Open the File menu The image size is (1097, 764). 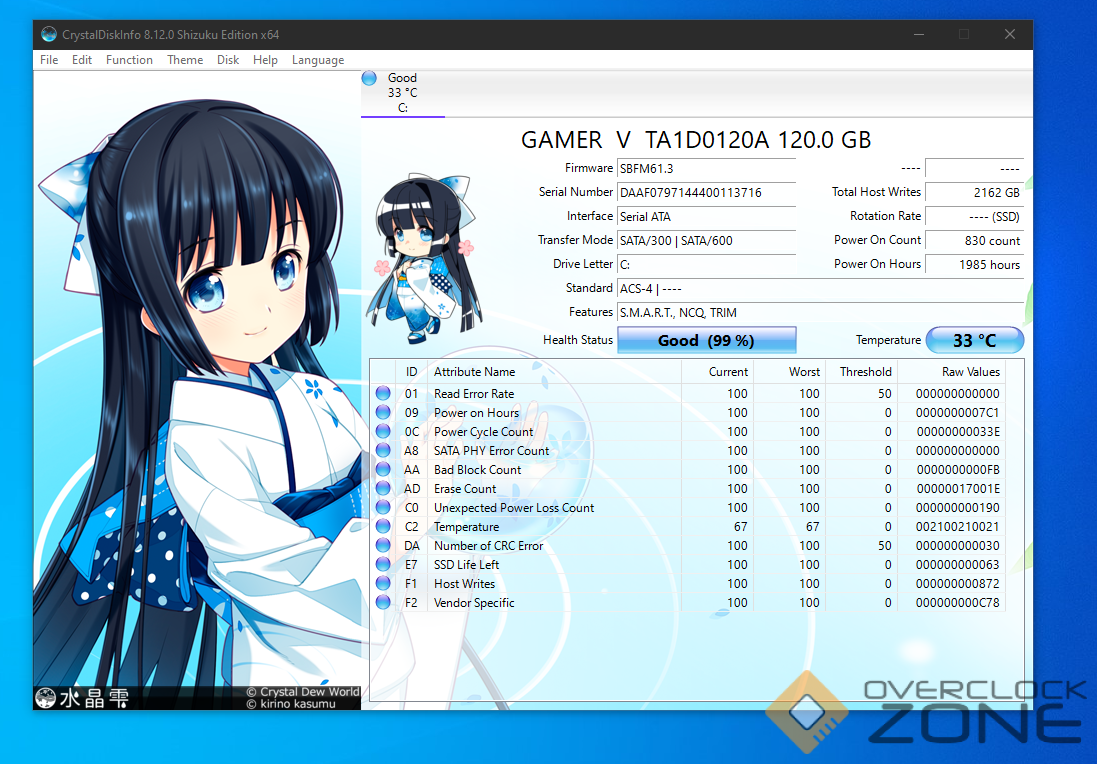(49, 60)
